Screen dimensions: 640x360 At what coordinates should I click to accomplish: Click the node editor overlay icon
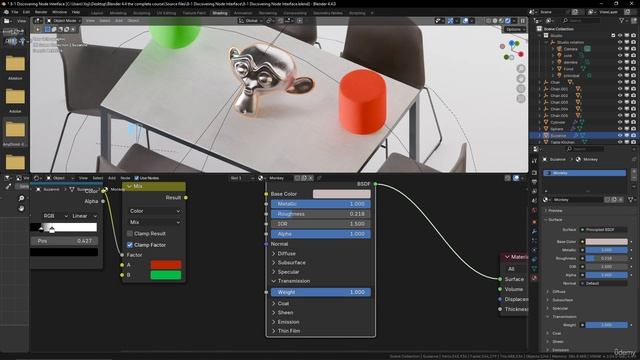click(x=516, y=178)
